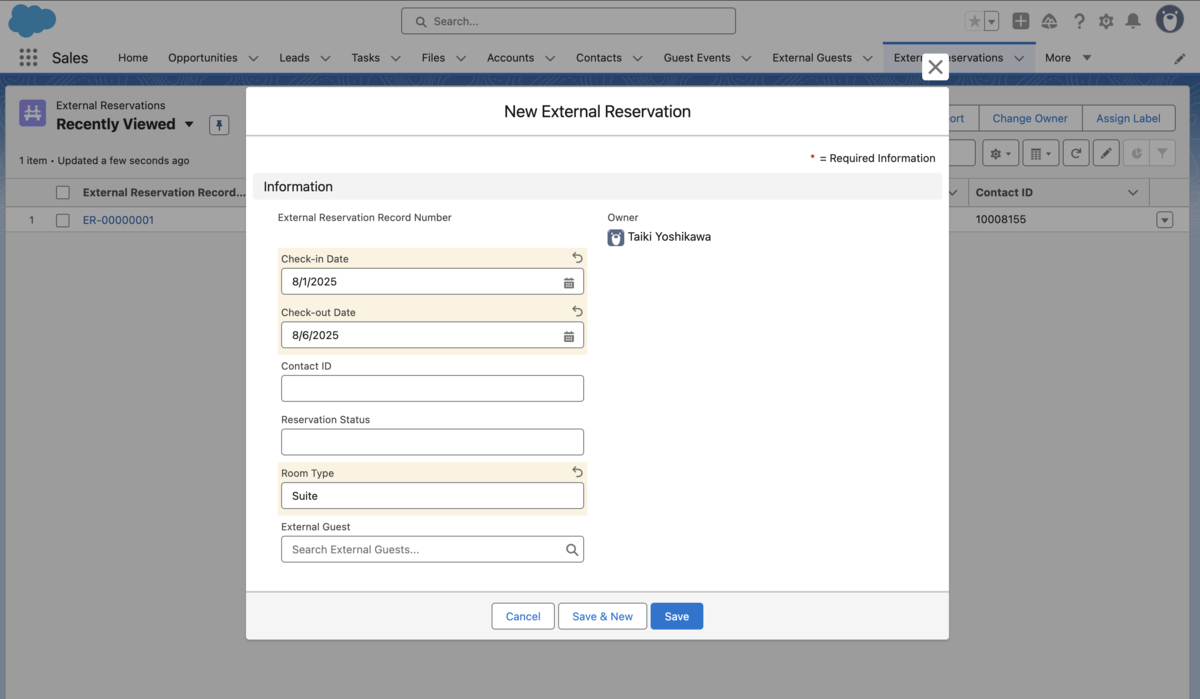Open the user profile avatar

pyautogui.click(x=1169, y=20)
